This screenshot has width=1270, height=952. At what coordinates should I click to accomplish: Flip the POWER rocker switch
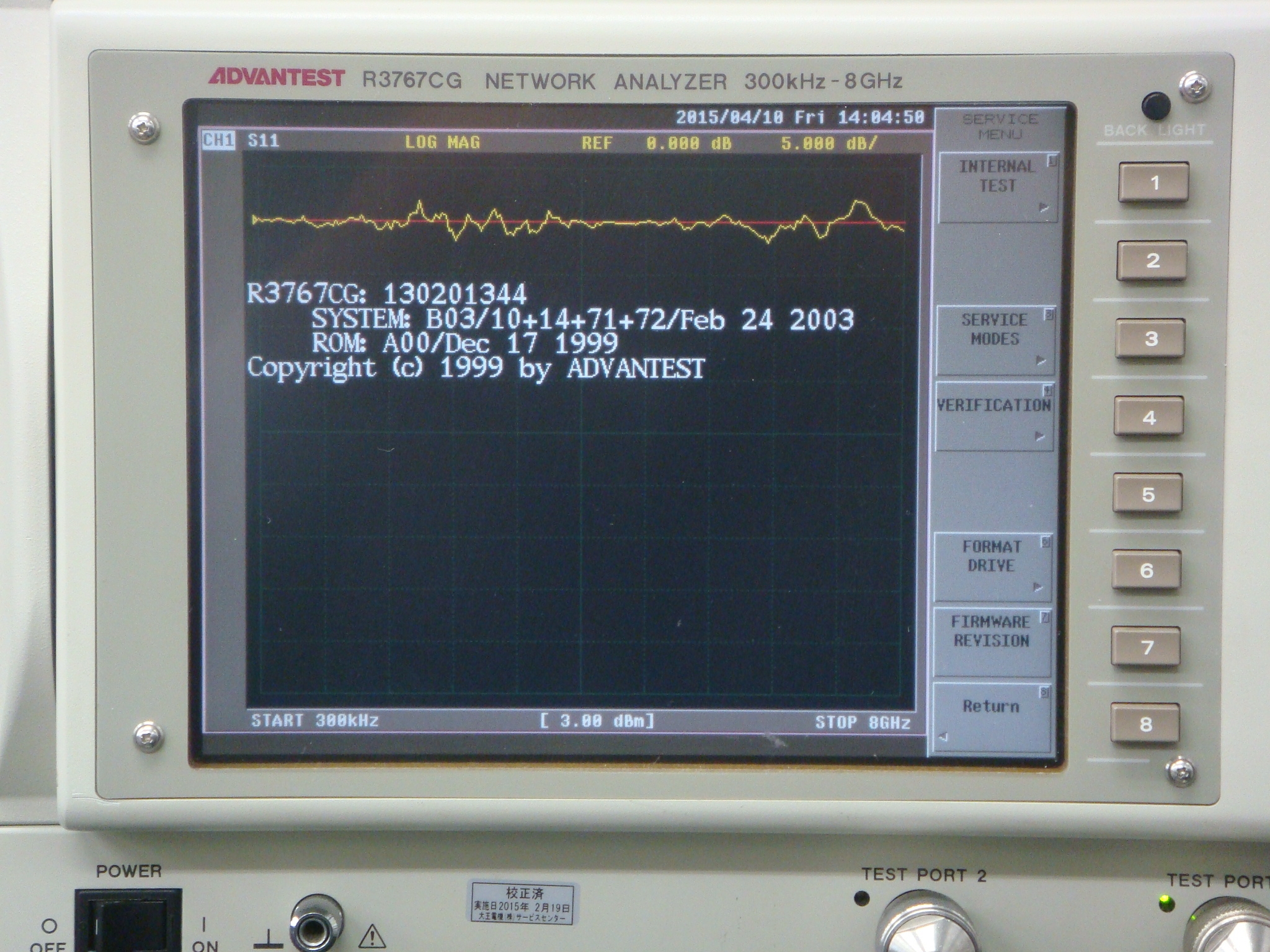click(x=128, y=922)
